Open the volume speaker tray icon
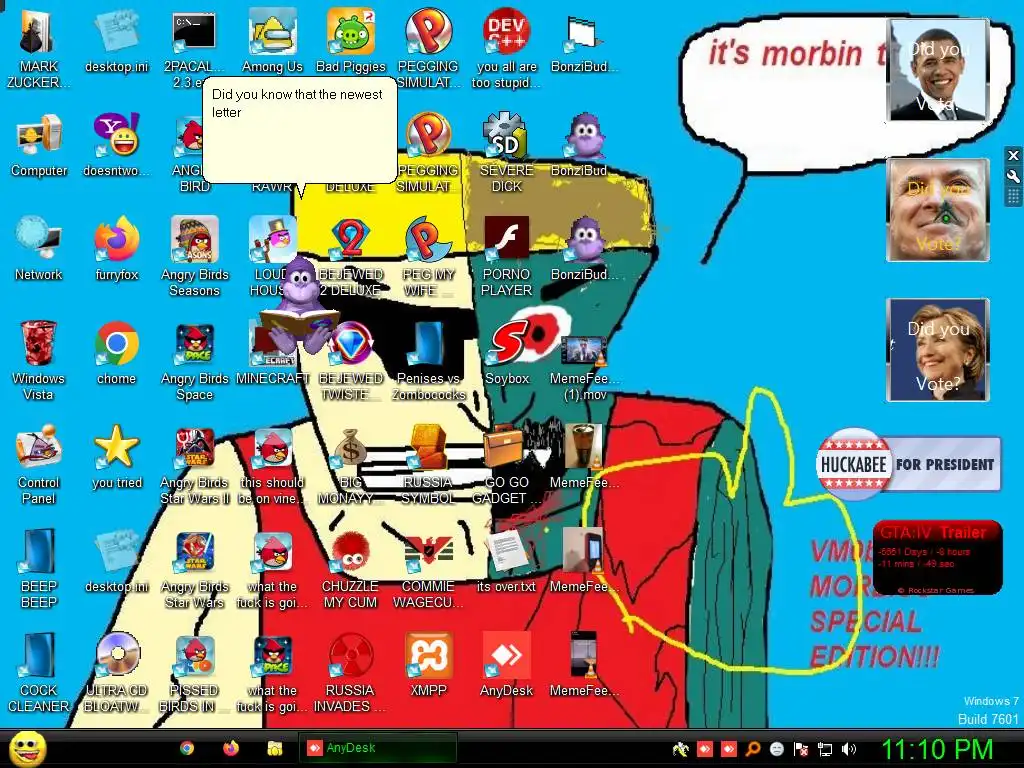Viewport: 1024px width, 768px height. tap(848, 749)
